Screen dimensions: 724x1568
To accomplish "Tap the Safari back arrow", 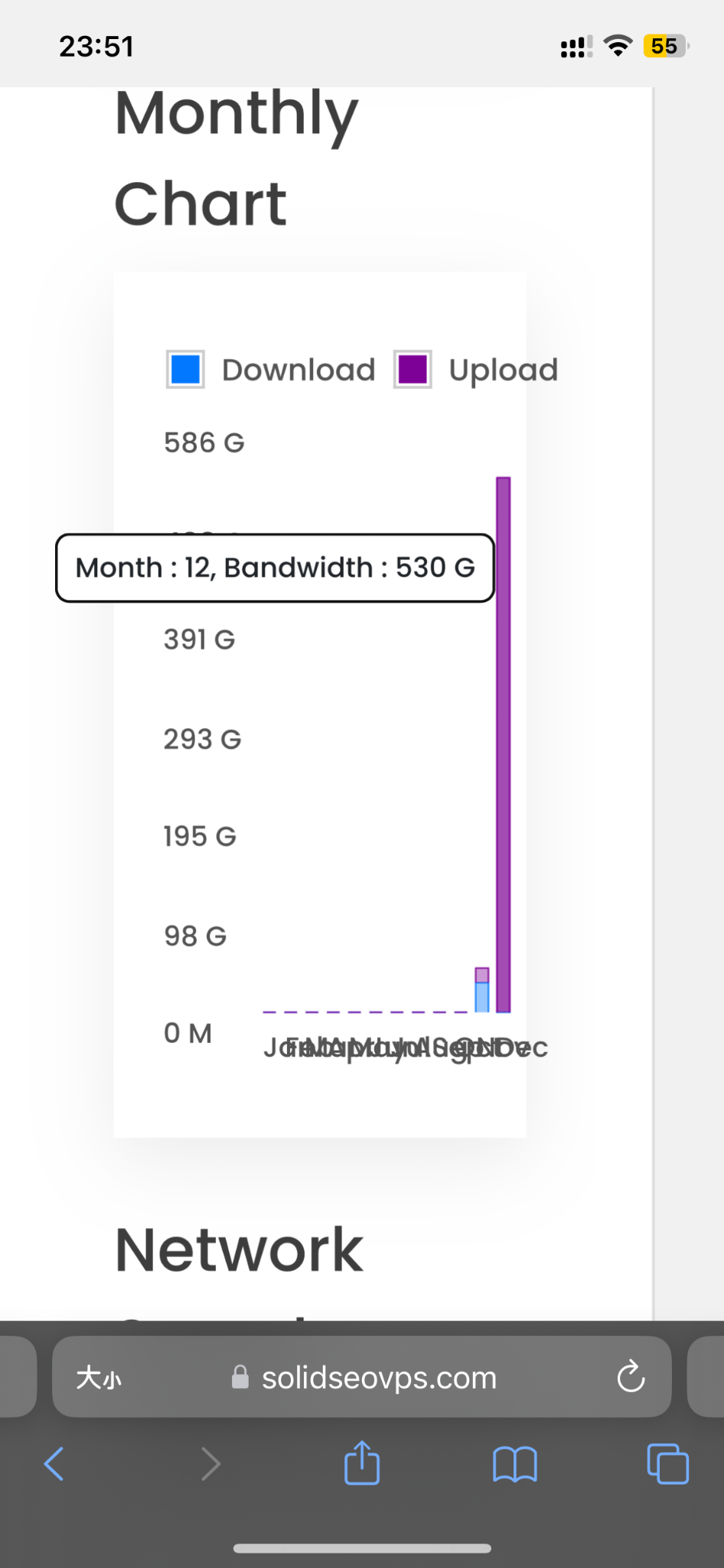I will click(54, 1464).
